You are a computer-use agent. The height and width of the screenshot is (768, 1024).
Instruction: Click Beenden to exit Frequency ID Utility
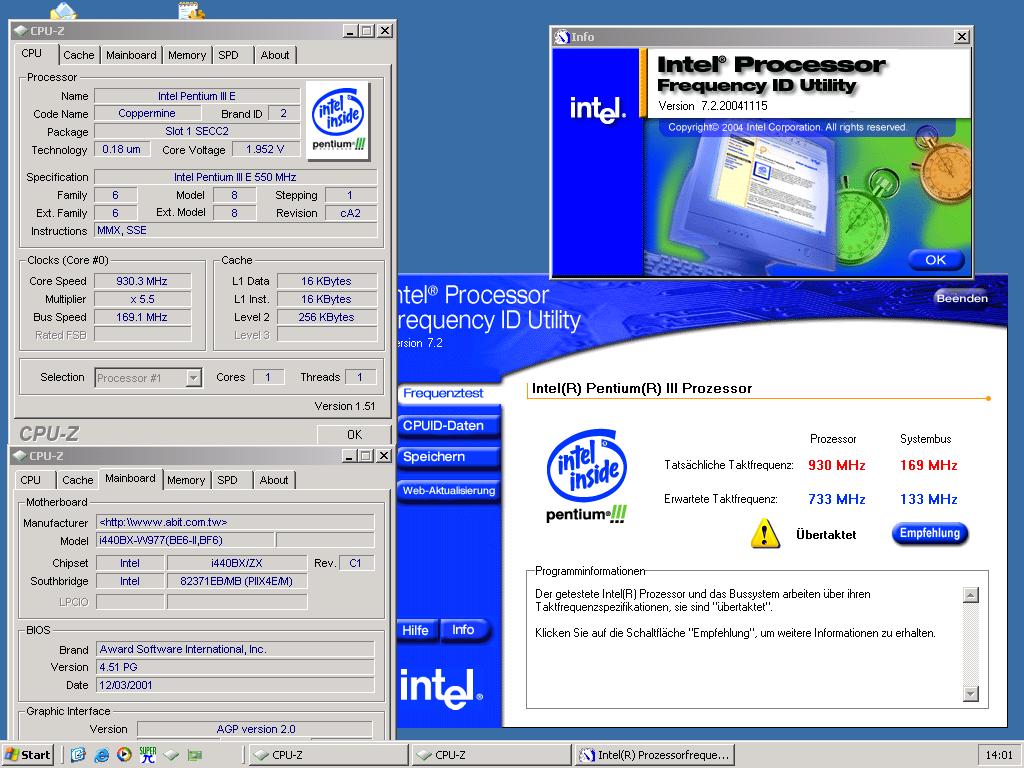click(961, 298)
